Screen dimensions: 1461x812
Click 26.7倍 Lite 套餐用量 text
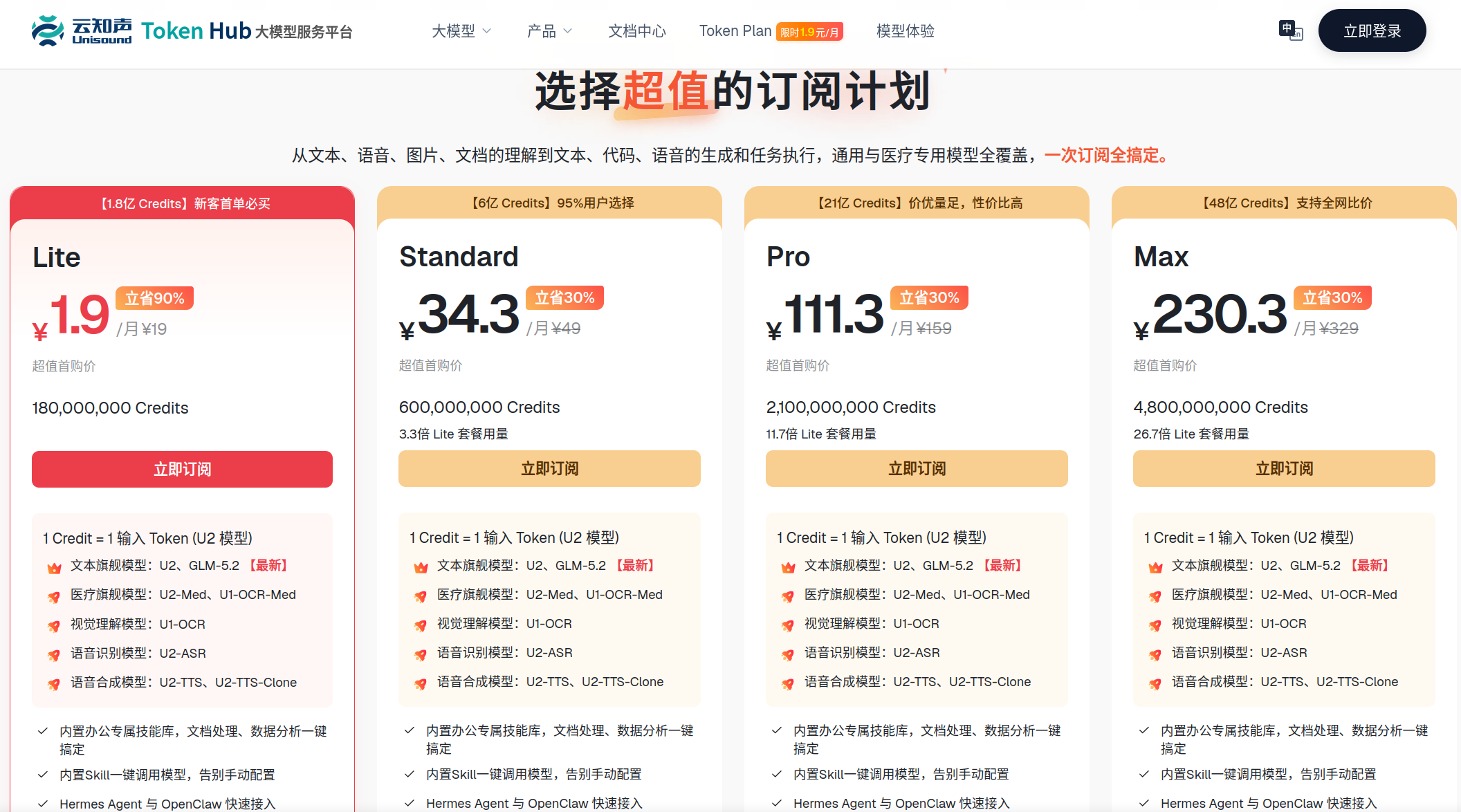(x=1191, y=434)
